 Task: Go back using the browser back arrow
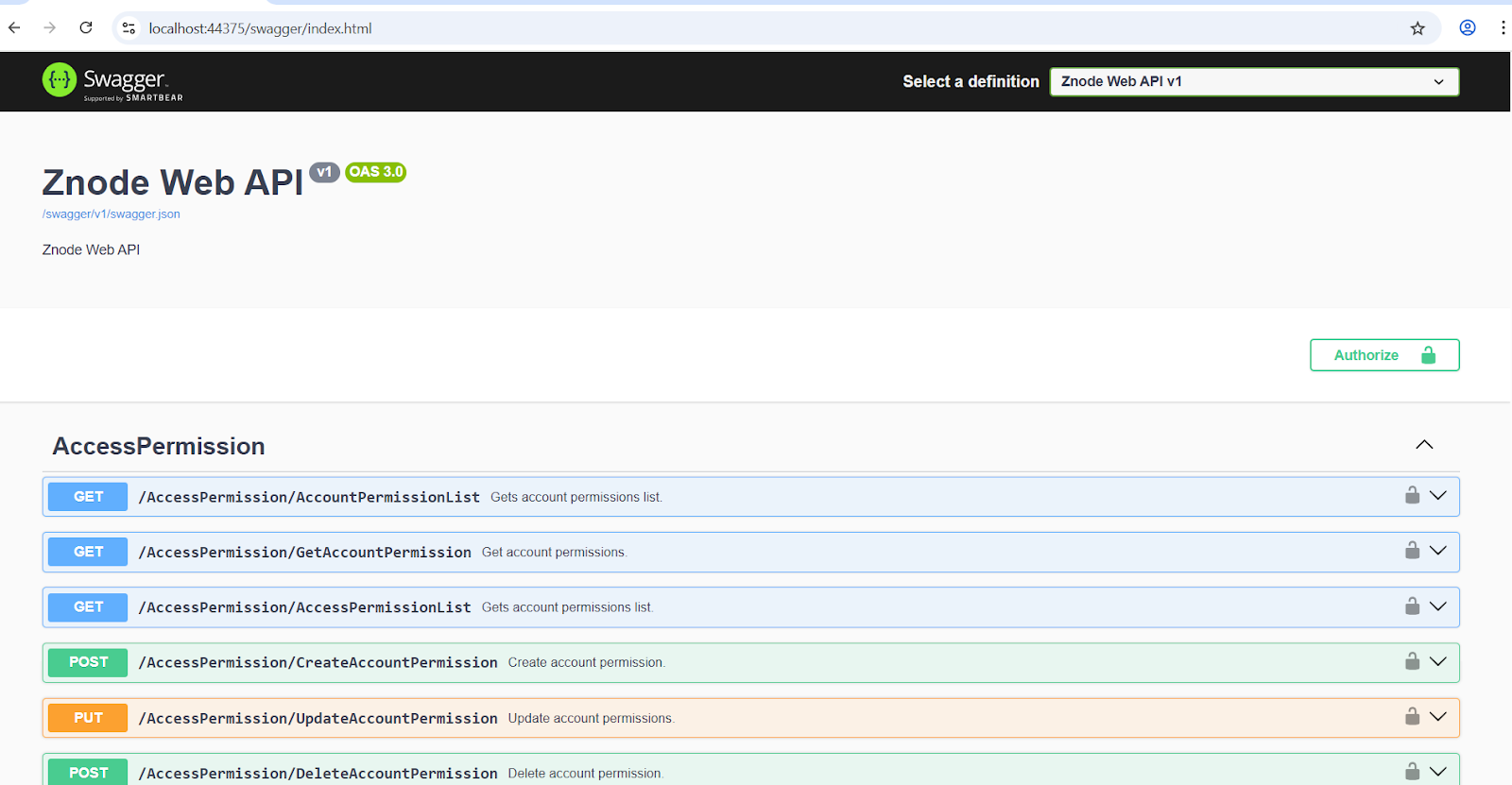click(x=14, y=28)
